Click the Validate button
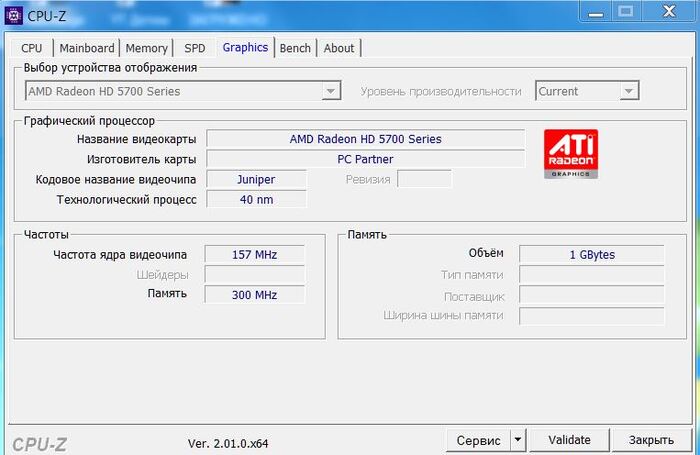Image resolution: width=700 pixels, height=455 pixels. coord(569,440)
